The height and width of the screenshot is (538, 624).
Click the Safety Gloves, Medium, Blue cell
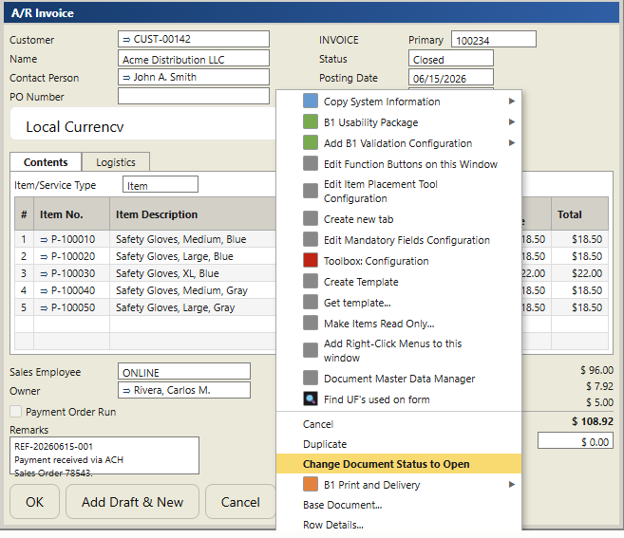pos(193,239)
